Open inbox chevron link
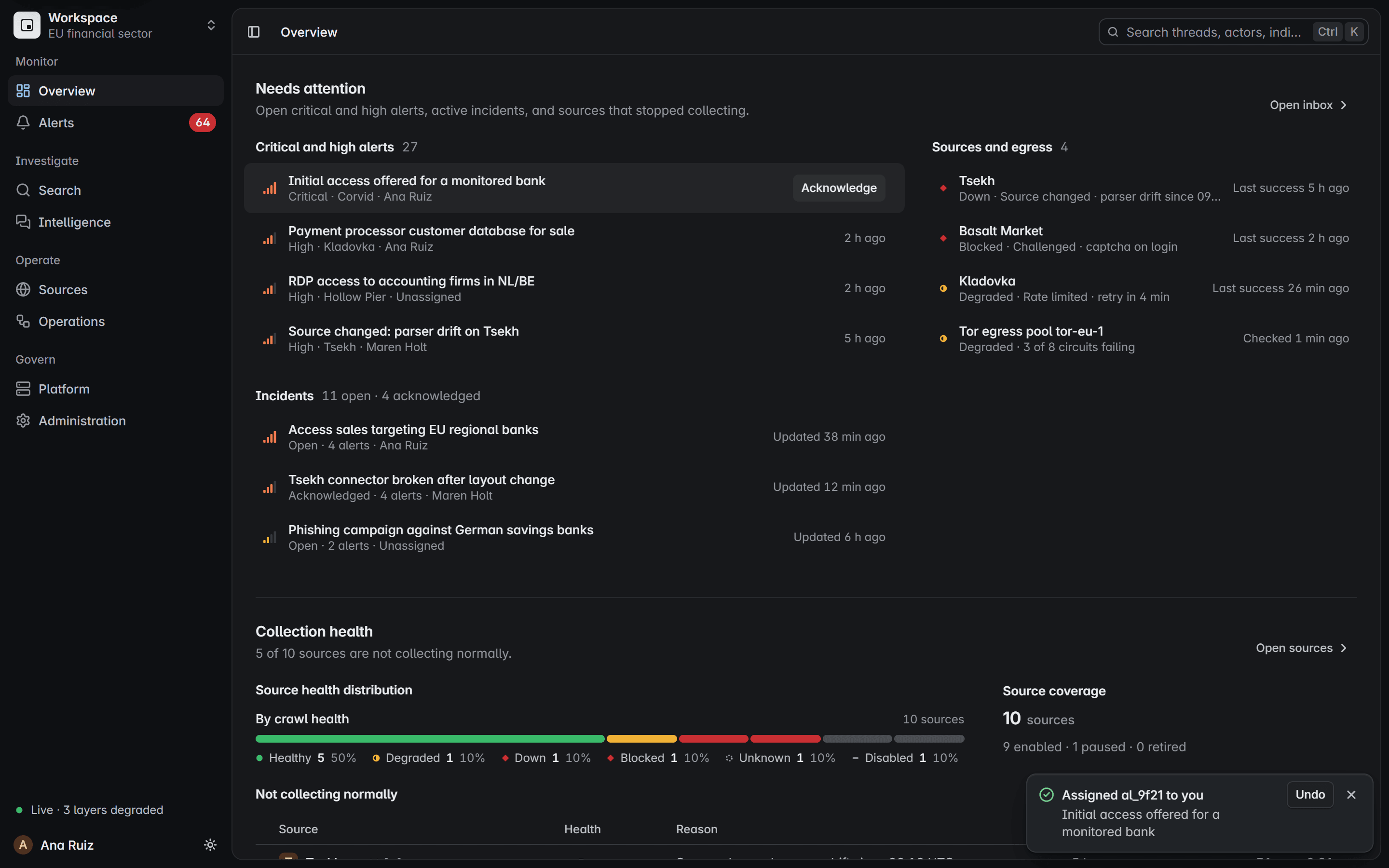The image size is (1389, 868). (1308, 105)
